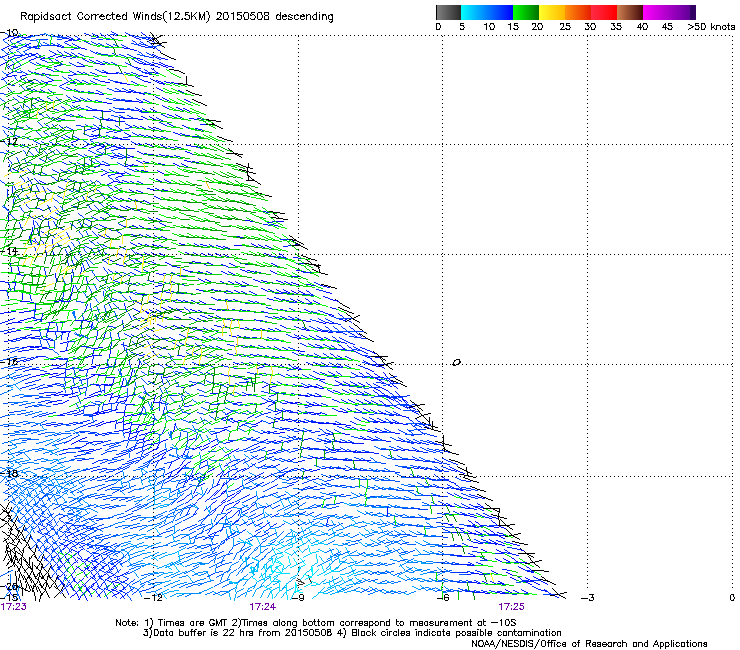Image resolution: width=740 pixels, height=650 pixels.
Task: Click the '30' color scale label
Action: [590, 27]
